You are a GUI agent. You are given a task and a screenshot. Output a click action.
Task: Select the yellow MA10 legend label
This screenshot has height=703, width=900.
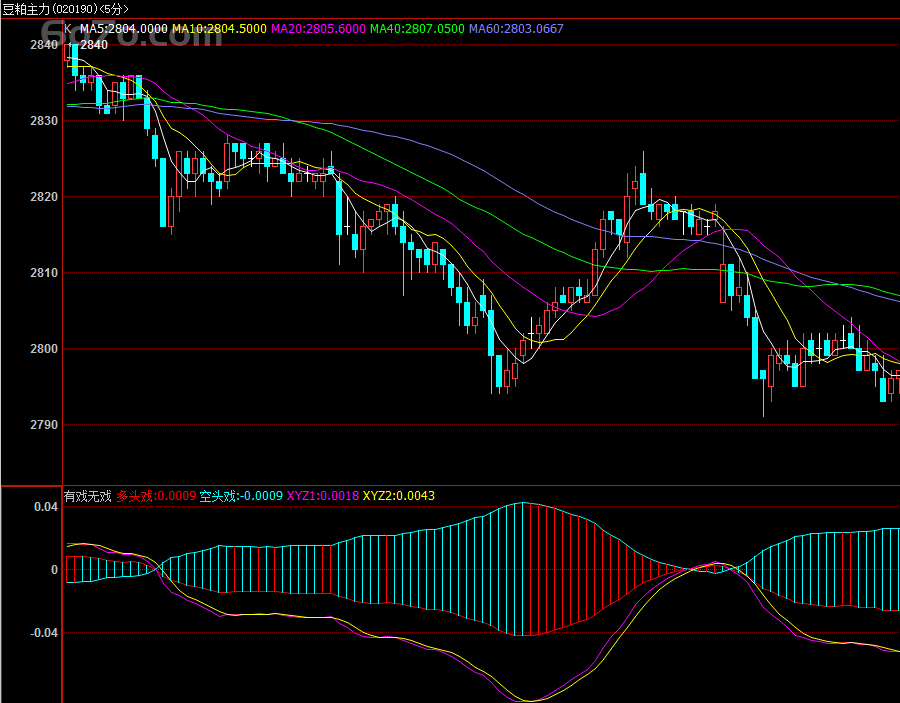click(218, 29)
